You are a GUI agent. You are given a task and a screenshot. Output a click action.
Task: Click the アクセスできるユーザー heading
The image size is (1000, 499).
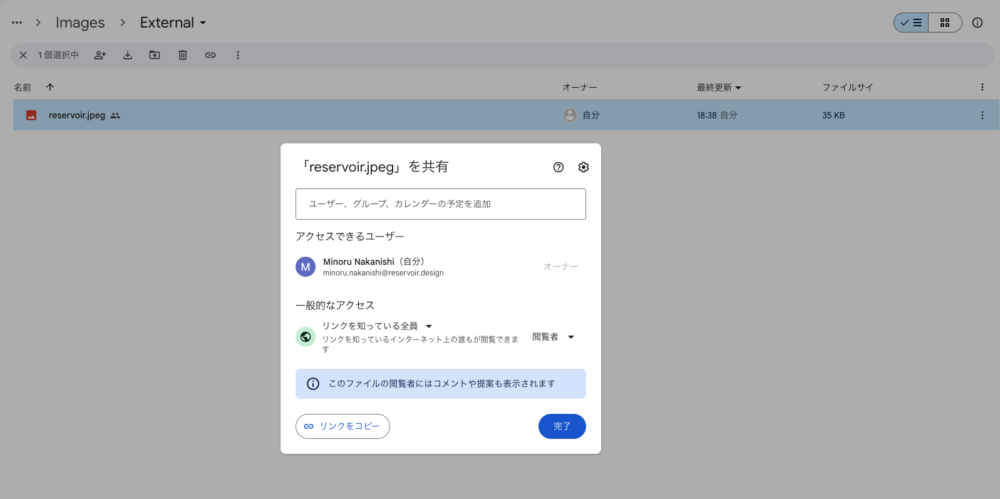point(349,236)
